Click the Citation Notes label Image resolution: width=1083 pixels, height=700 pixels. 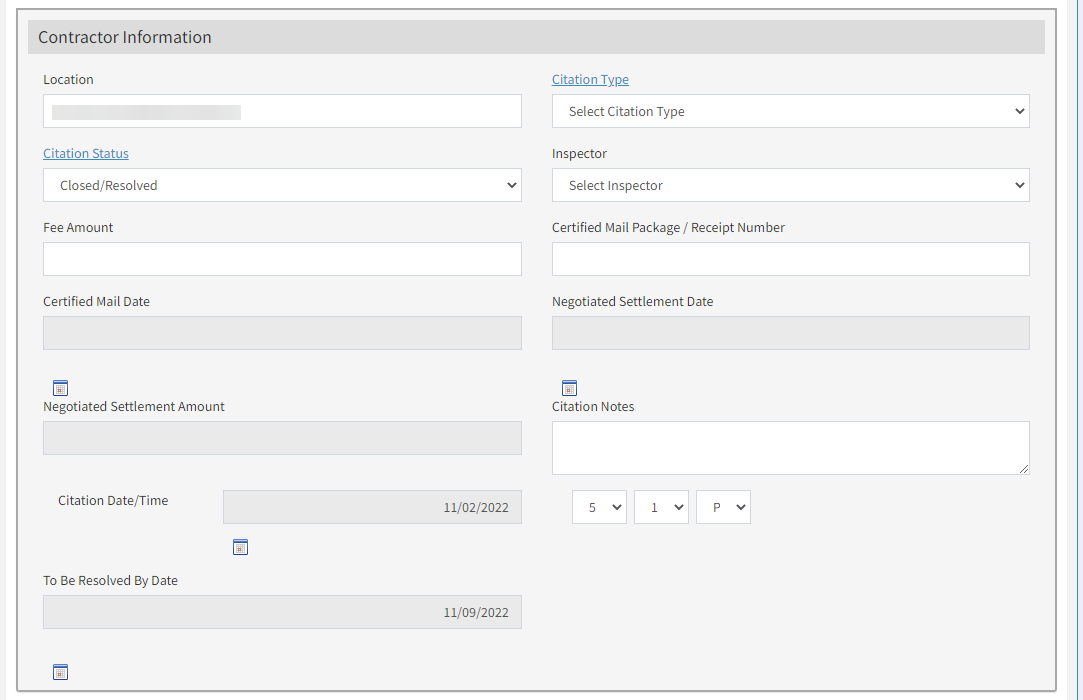pos(593,406)
